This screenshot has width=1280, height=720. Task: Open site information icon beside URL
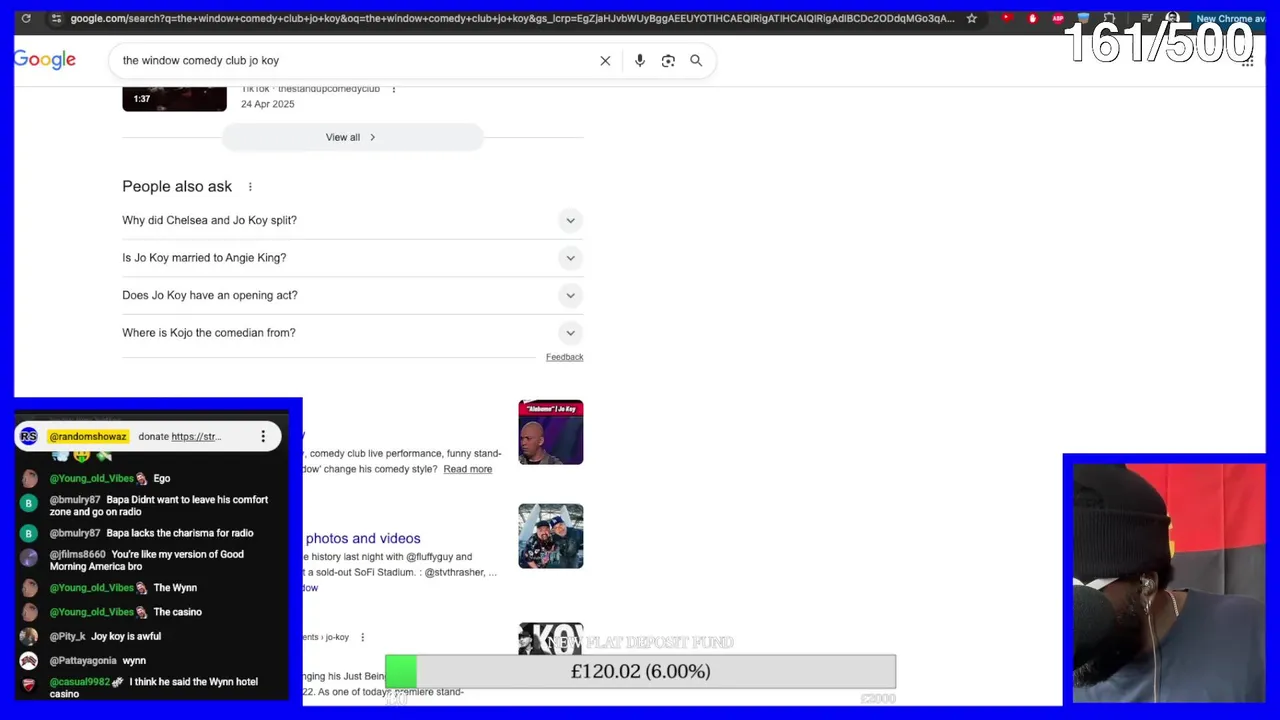point(56,18)
